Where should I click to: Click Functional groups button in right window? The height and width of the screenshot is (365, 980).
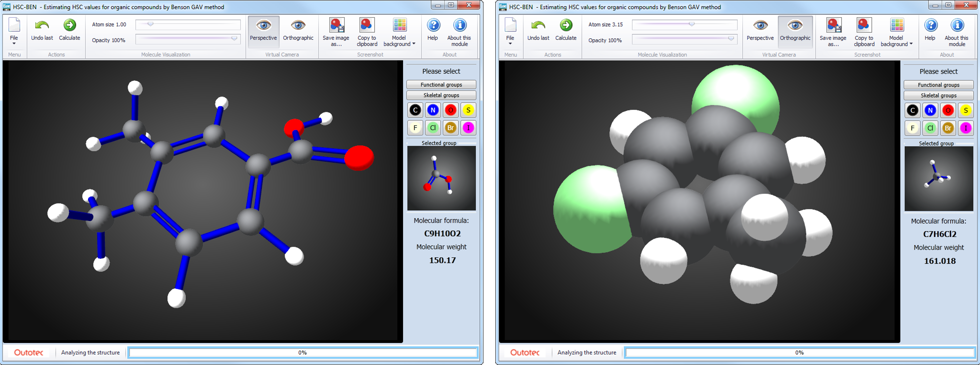[938, 84]
